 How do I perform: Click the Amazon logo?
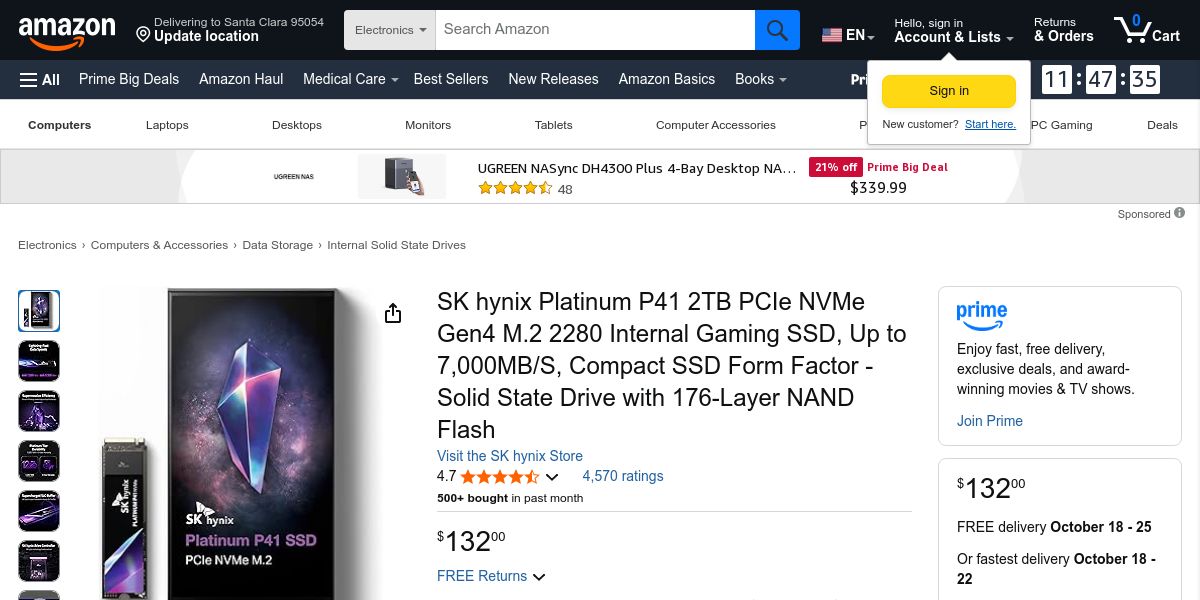(x=66, y=31)
